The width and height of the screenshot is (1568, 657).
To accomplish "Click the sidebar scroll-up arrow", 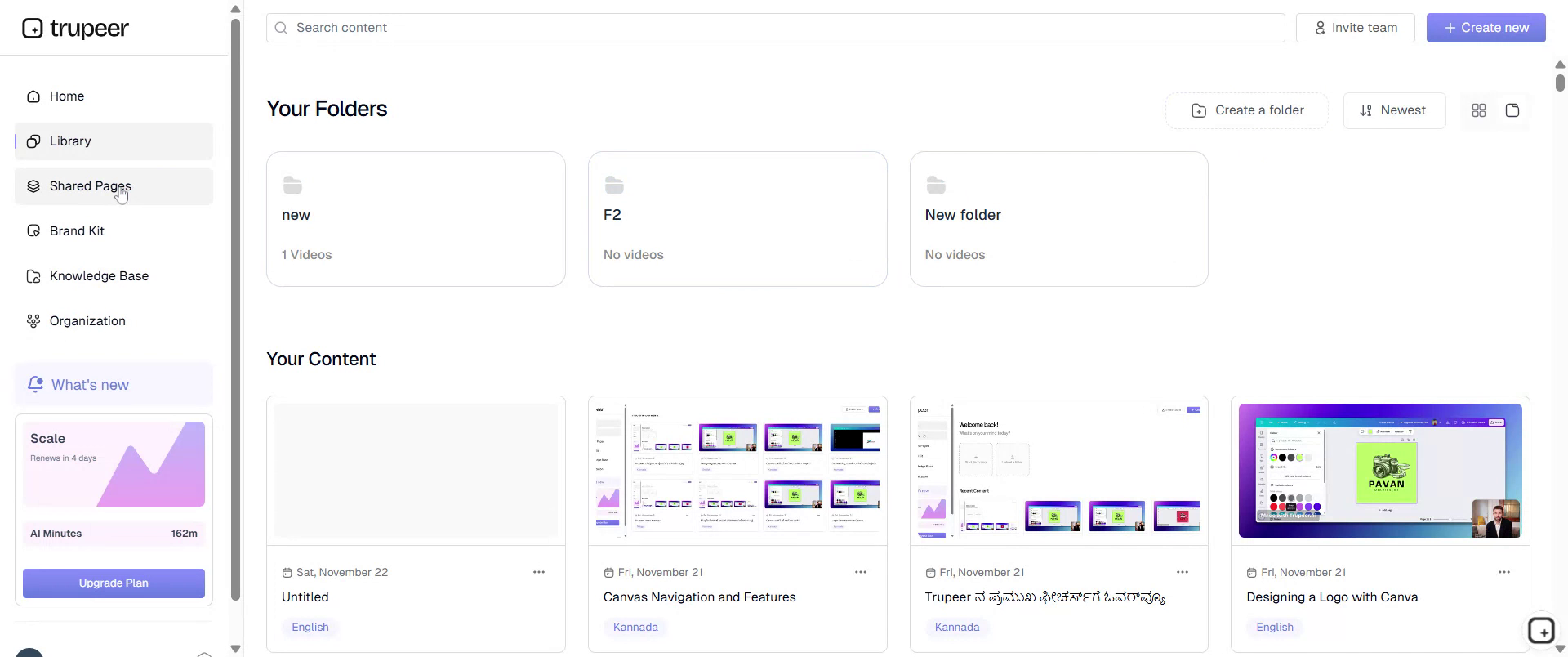I will (x=236, y=9).
